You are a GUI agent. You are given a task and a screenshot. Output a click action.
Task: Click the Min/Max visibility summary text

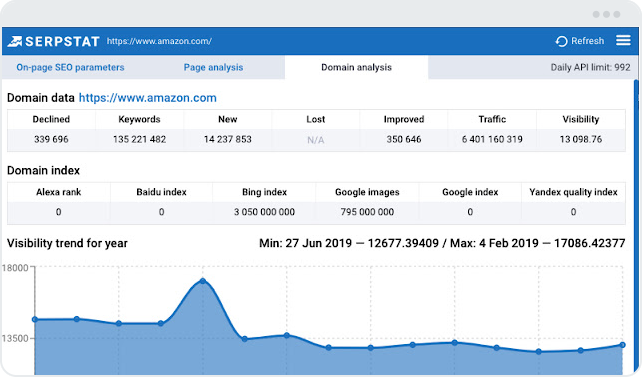442,244
